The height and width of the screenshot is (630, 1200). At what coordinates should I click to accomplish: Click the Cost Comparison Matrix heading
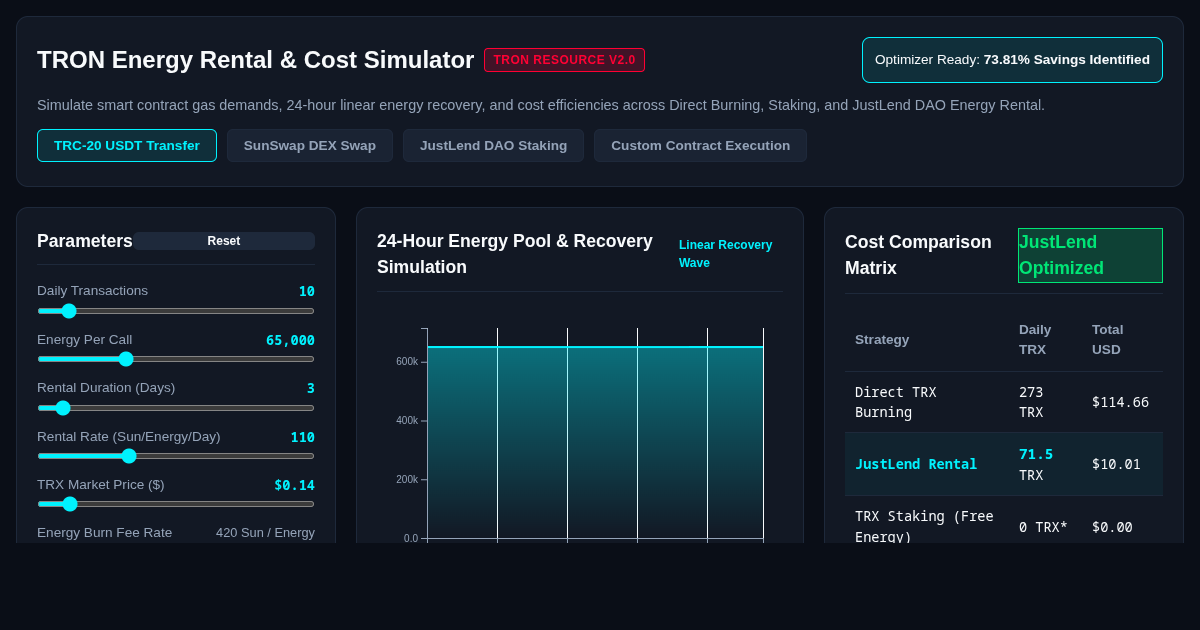[x=918, y=255]
